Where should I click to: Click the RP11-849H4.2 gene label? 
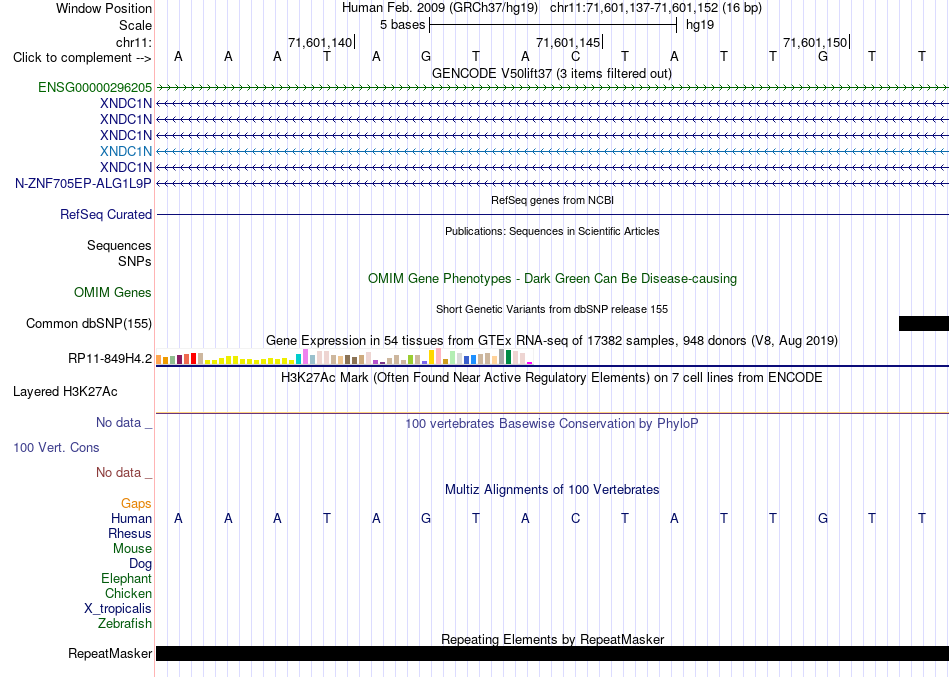coord(110,359)
